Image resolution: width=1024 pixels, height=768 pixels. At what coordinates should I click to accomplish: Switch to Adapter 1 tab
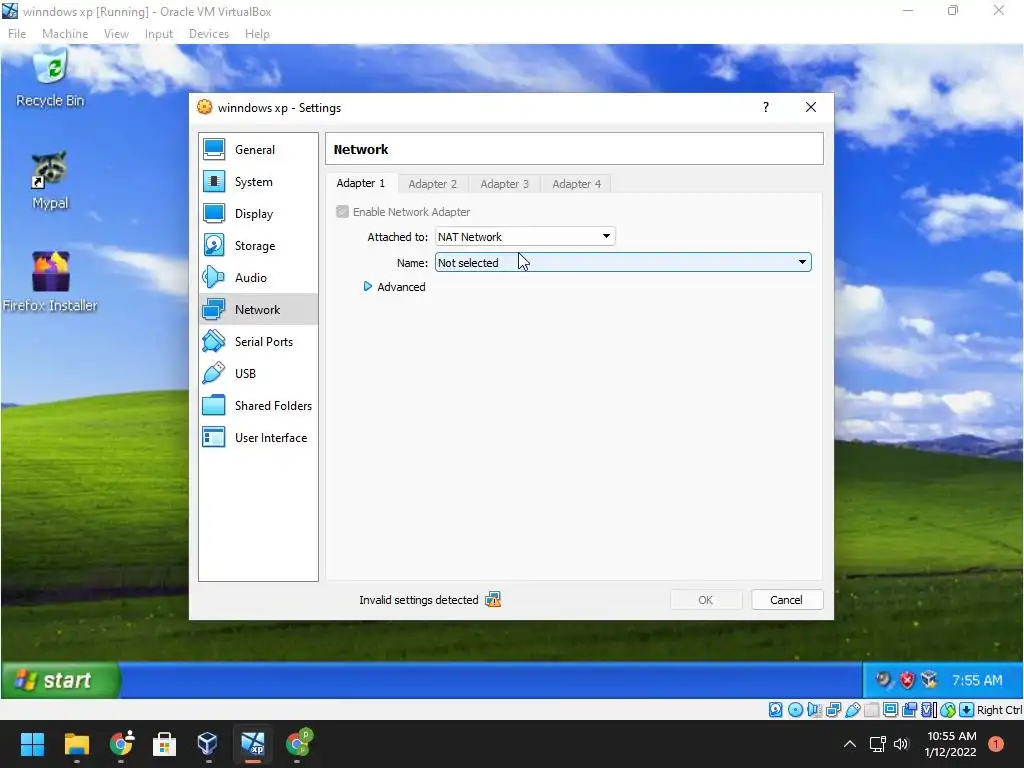[360, 183]
